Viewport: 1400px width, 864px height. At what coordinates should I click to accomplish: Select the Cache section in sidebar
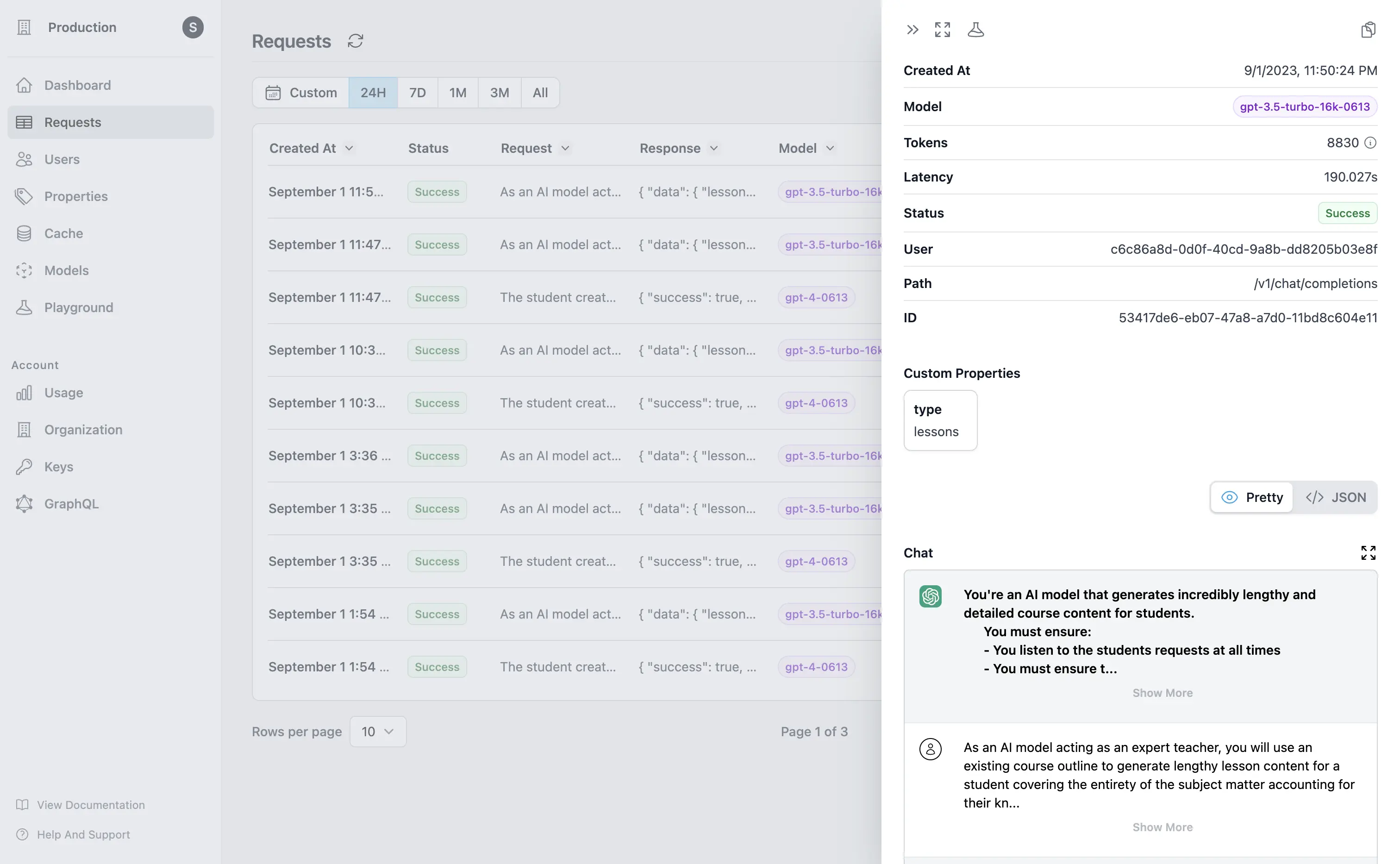coord(63,233)
